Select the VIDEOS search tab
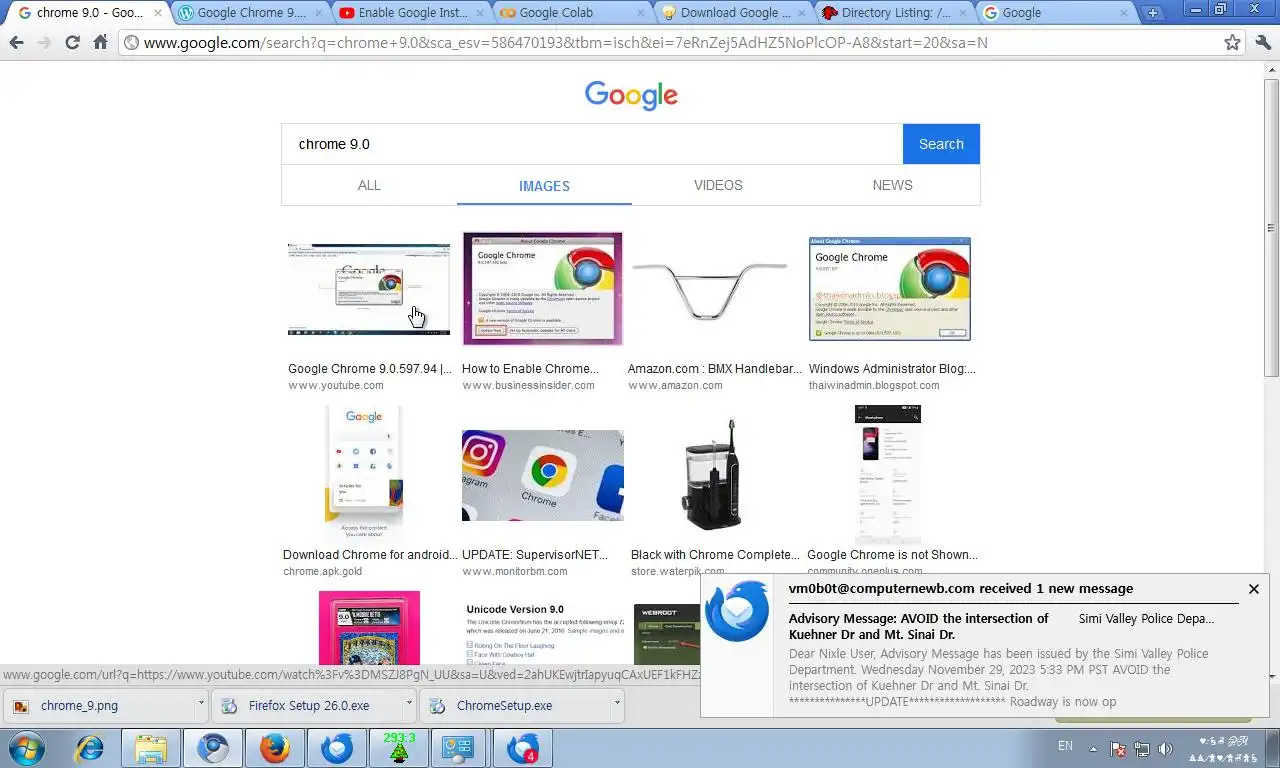 [x=718, y=185]
